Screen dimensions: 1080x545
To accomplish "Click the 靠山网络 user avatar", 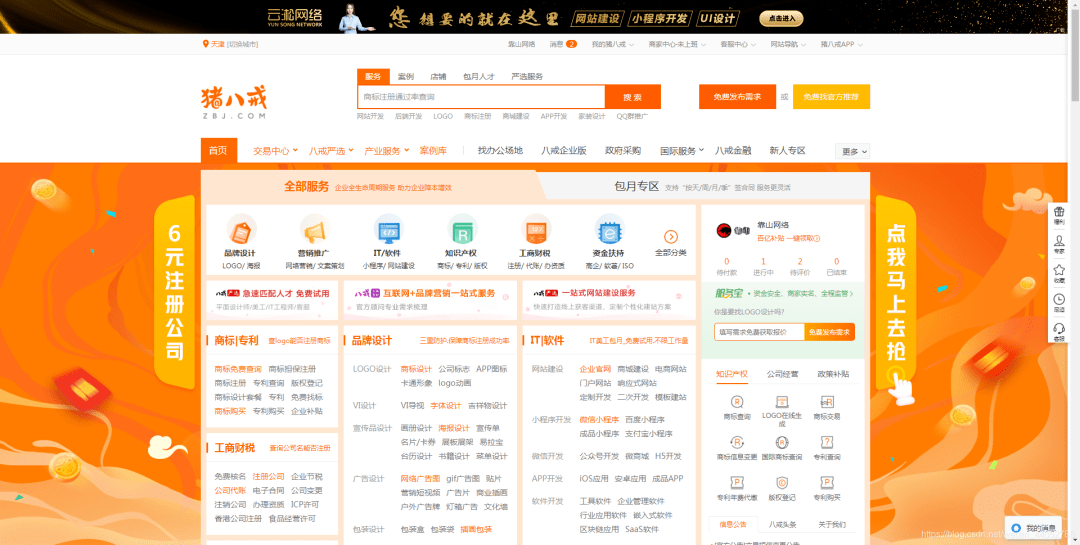I will click(x=723, y=230).
